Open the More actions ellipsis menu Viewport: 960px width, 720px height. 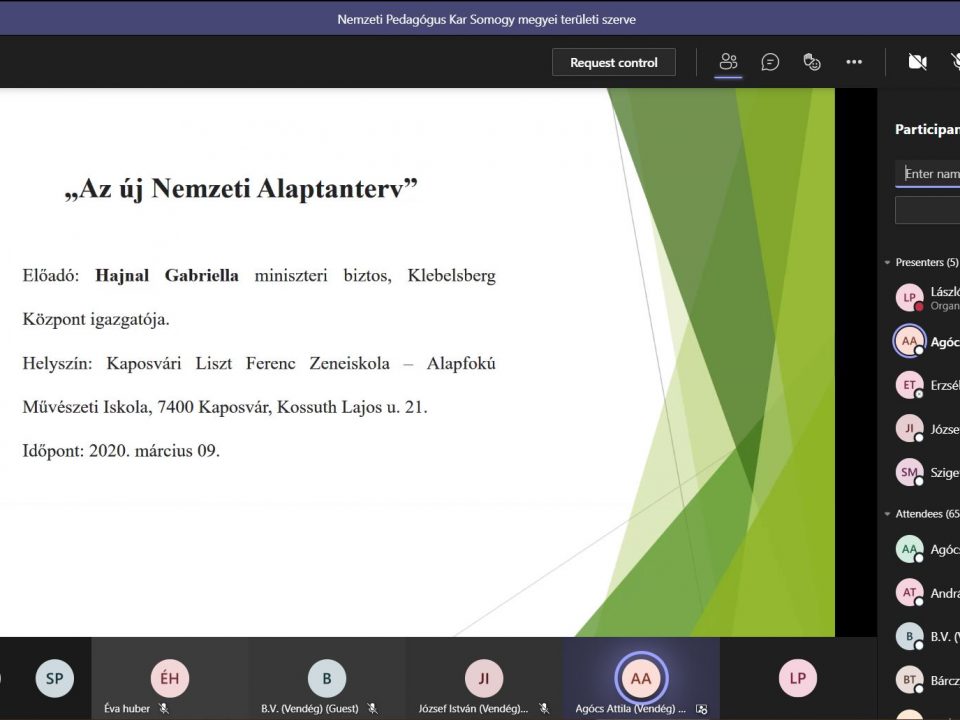pos(853,62)
